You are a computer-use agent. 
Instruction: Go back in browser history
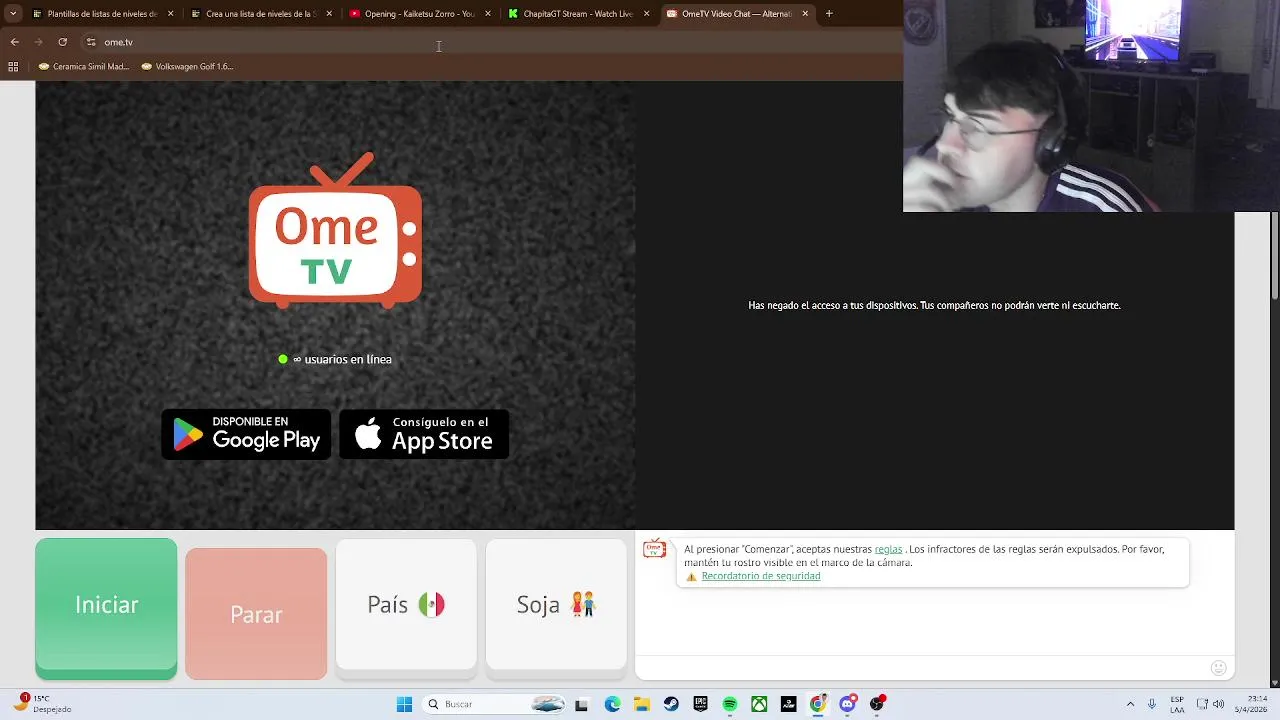pyautogui.click(x=14, y=42)
